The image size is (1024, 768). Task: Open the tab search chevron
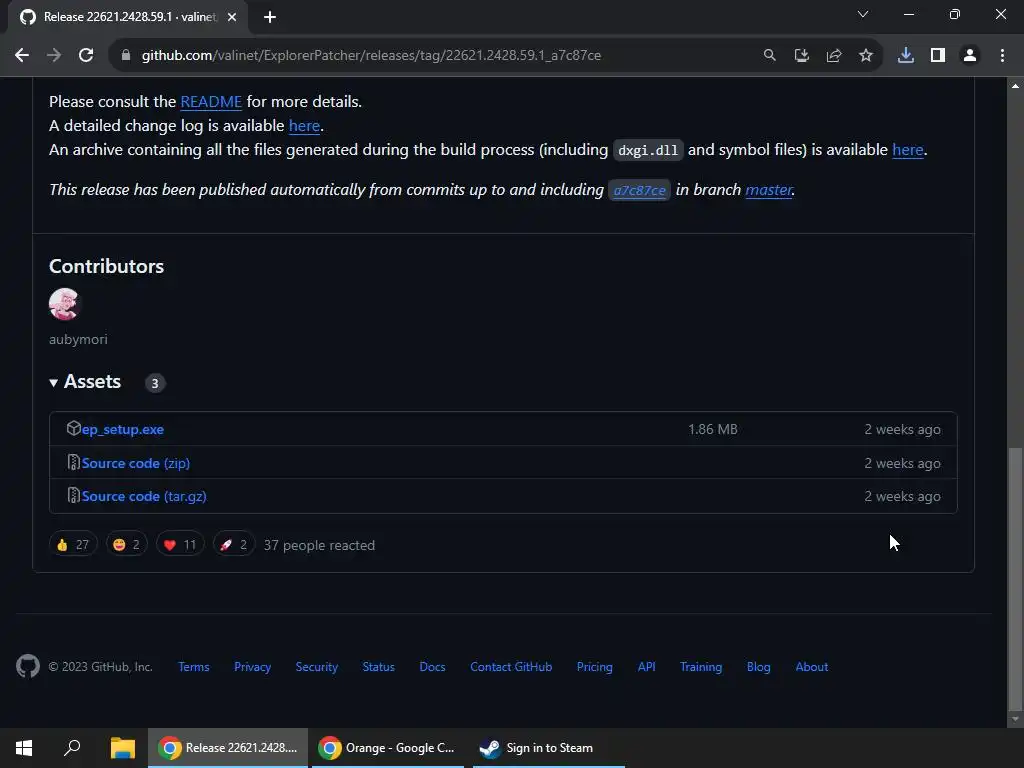coord(863,14)
